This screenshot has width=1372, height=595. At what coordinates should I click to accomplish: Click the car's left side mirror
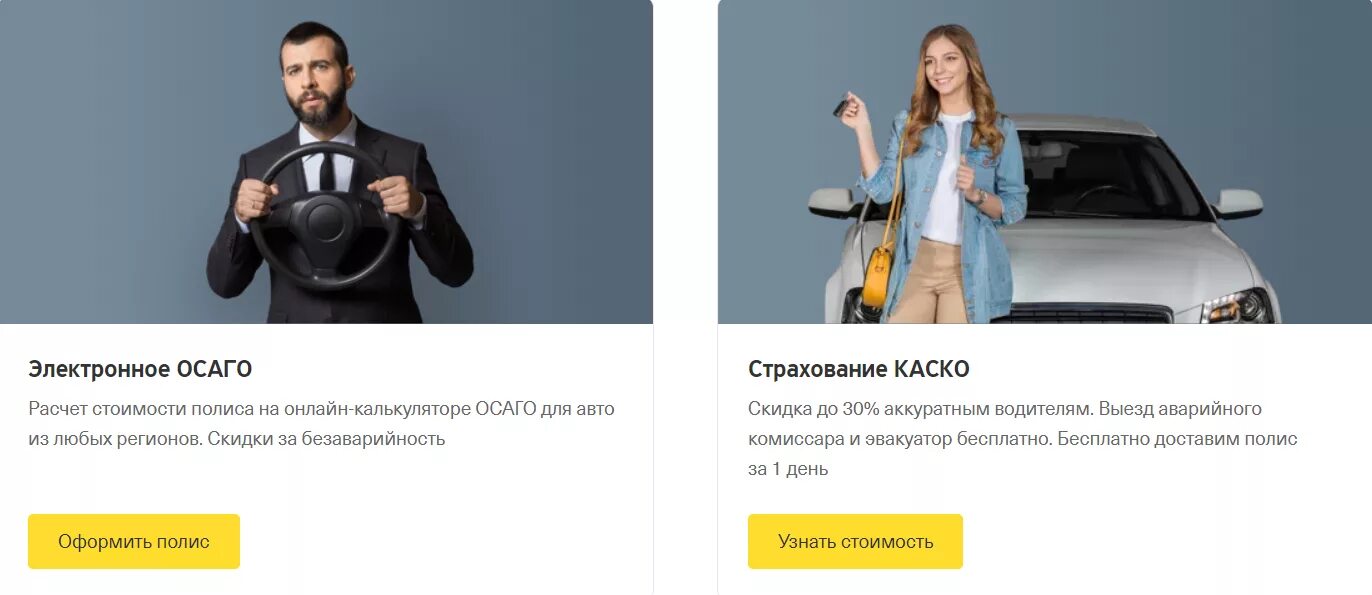835,202
